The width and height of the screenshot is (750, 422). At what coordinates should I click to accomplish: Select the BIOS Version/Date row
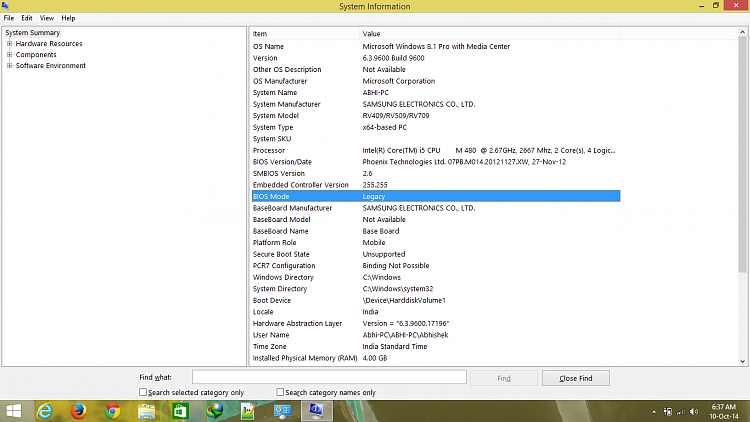(436, 162)
